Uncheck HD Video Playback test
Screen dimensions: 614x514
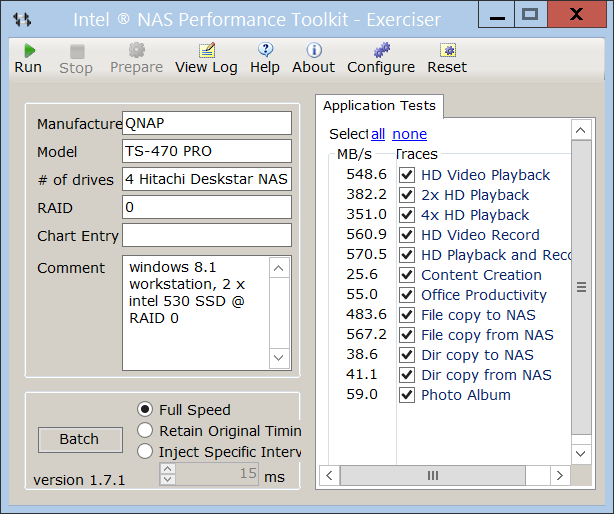click(x=407, y=175)
